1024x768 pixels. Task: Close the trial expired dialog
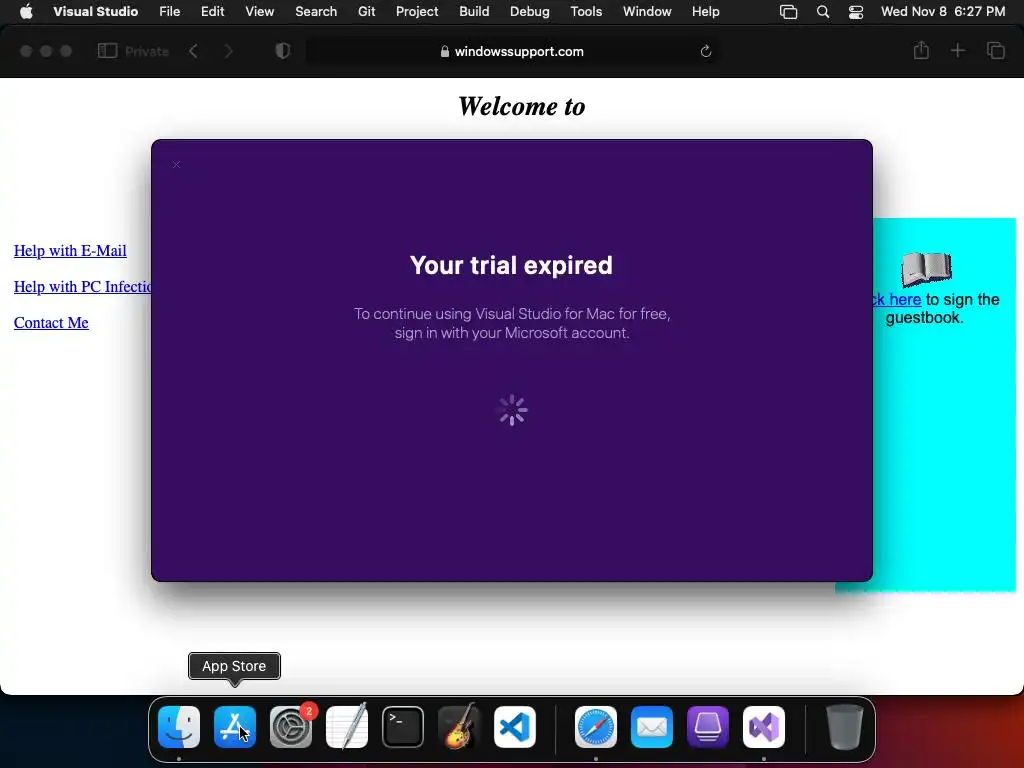click(176, 165)
